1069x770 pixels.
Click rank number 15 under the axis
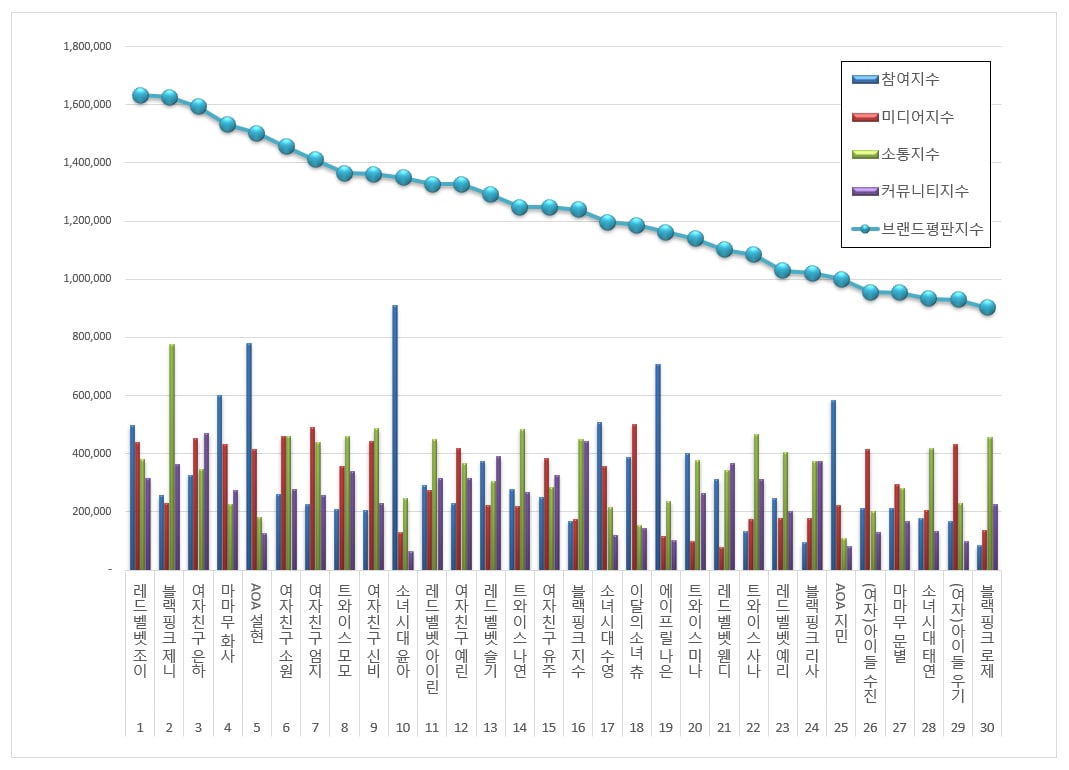pyautogui.click(x=549, y=727)
